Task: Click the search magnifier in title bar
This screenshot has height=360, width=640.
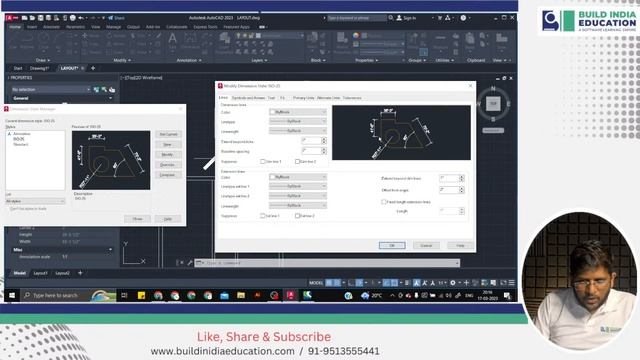Action: tap(391, 18)
